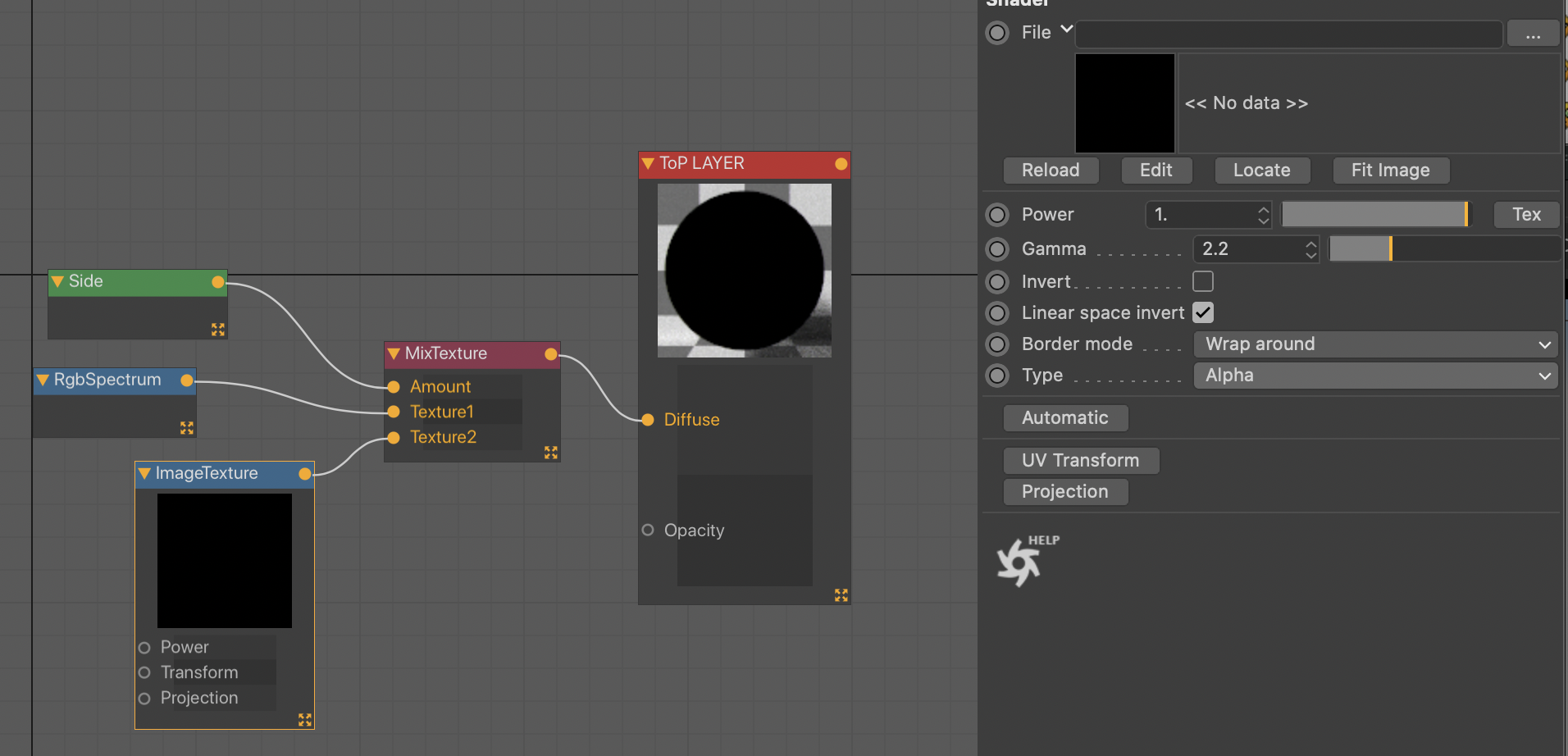
Task: Toggle the Gamma animation dot
Action: (997, 249)
